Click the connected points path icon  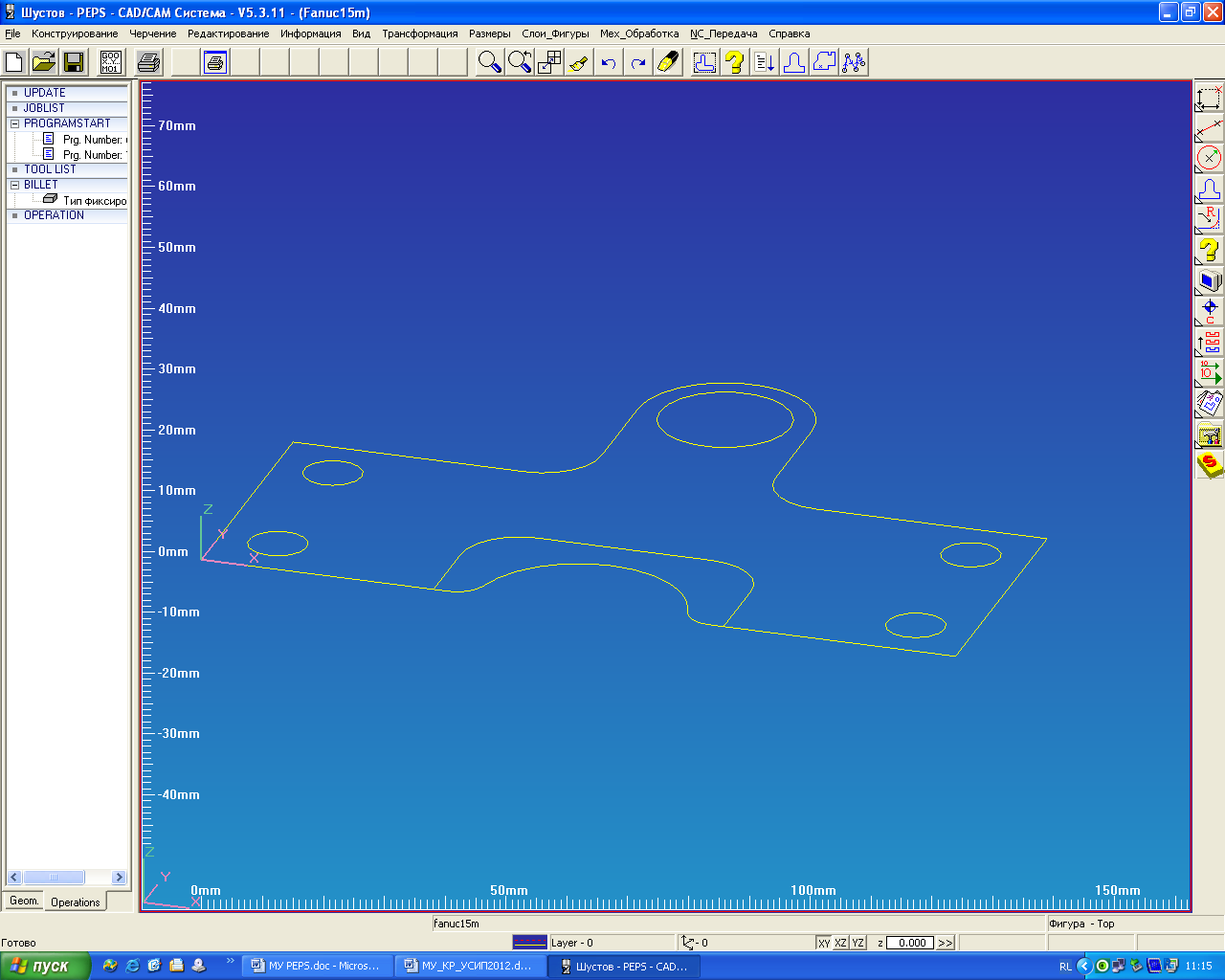853,62
